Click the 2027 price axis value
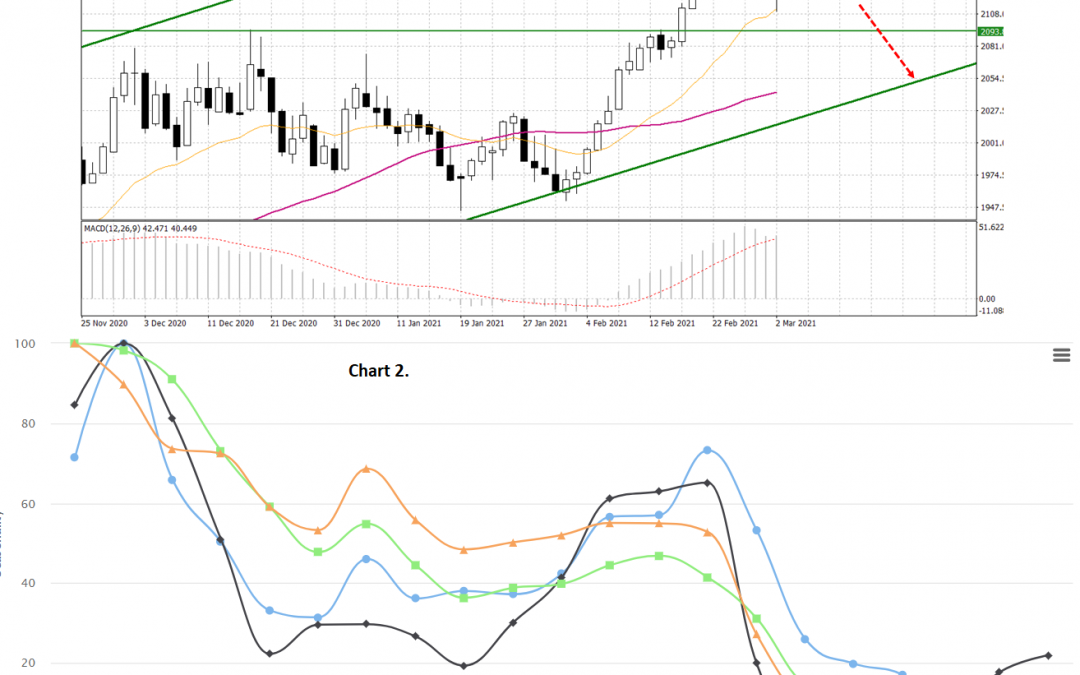The width and height of the screenshot is (1080, 675). [992, 111]
